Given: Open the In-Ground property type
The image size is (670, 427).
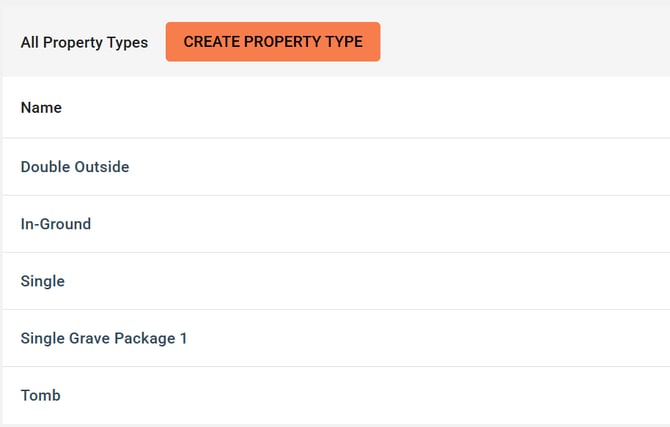Looking at the screenshot, I should [56, 224].
